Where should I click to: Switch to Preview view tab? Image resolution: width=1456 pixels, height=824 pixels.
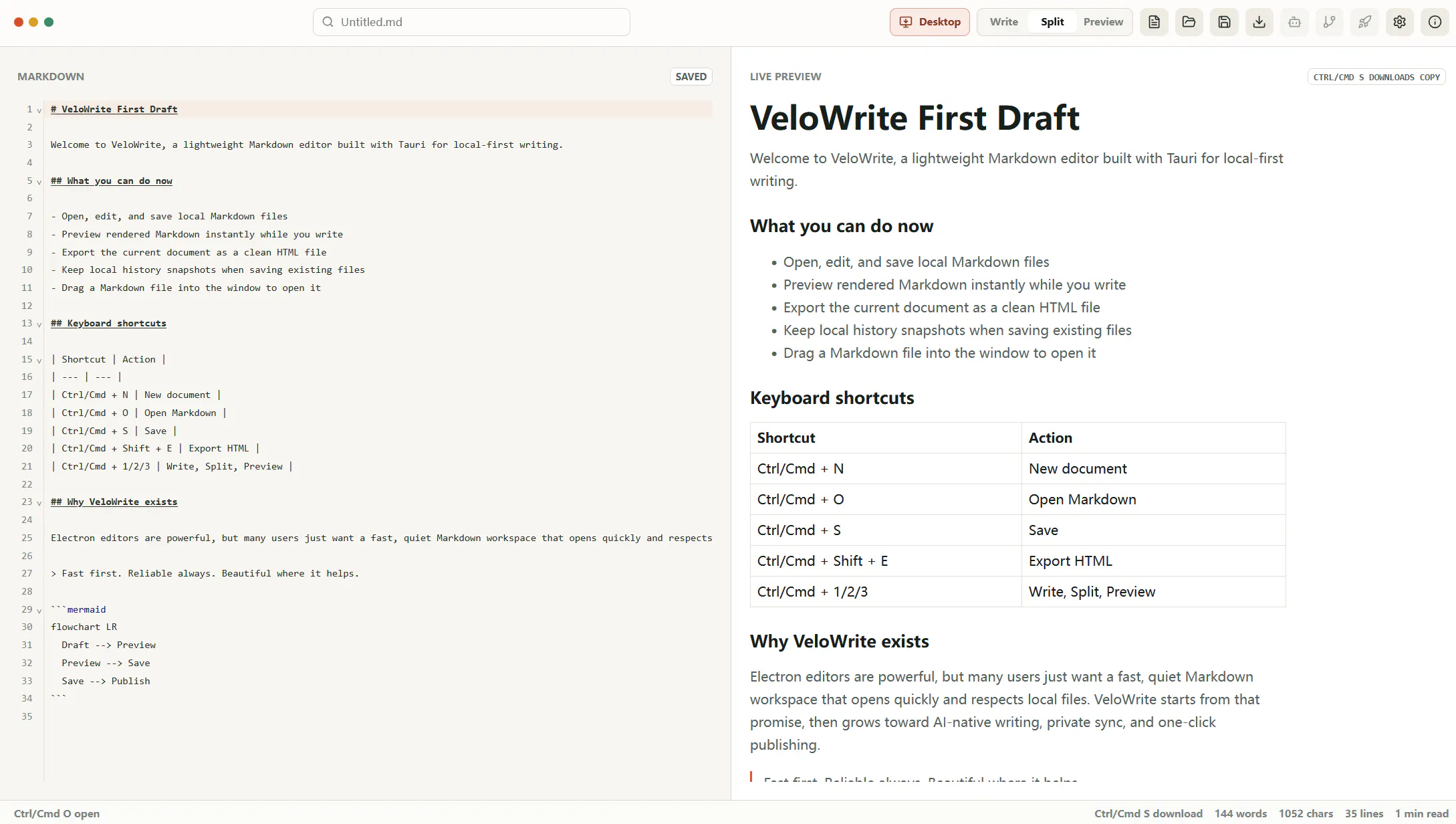point(1103,22)
